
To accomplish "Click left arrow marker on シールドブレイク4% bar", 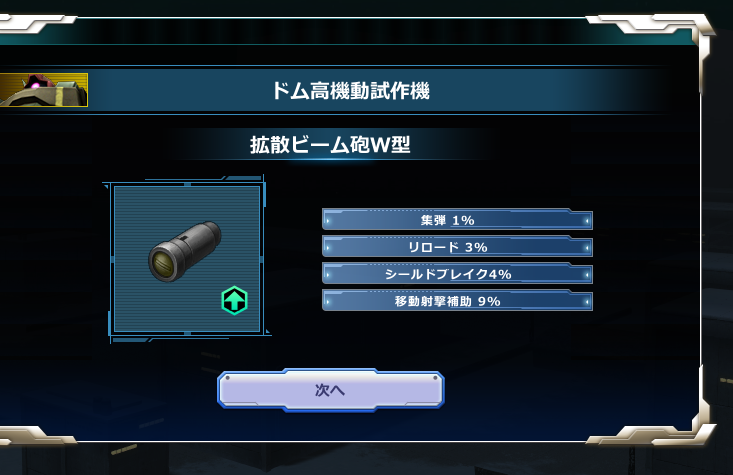I will click(328, 275).
